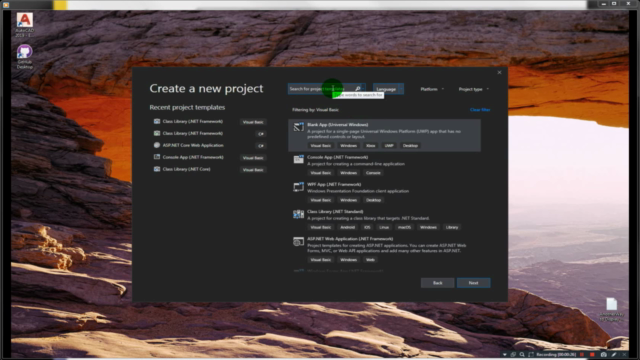Screen dimensions: 640x360
Task: Click the WPF App (.NET Framework) template icon
Action: [298, 187]
